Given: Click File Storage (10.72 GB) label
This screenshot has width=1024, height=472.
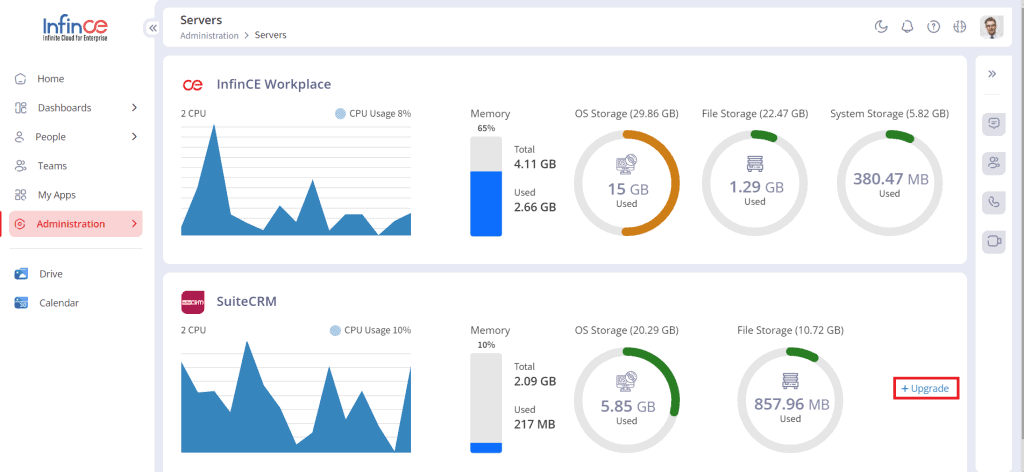Looking at the screenshot, I should (790, 330).
